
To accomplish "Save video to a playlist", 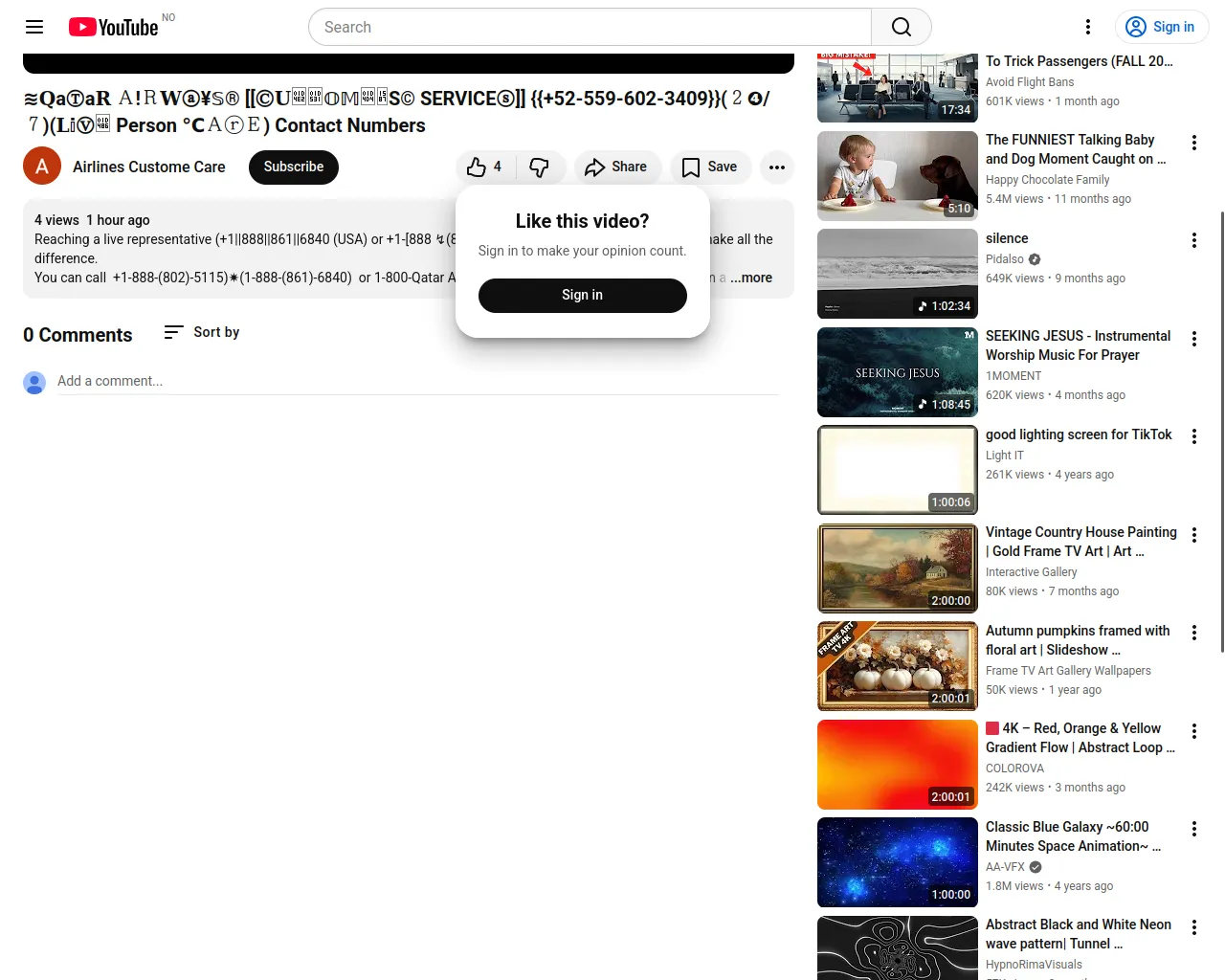I will click(x=709, y=167).
